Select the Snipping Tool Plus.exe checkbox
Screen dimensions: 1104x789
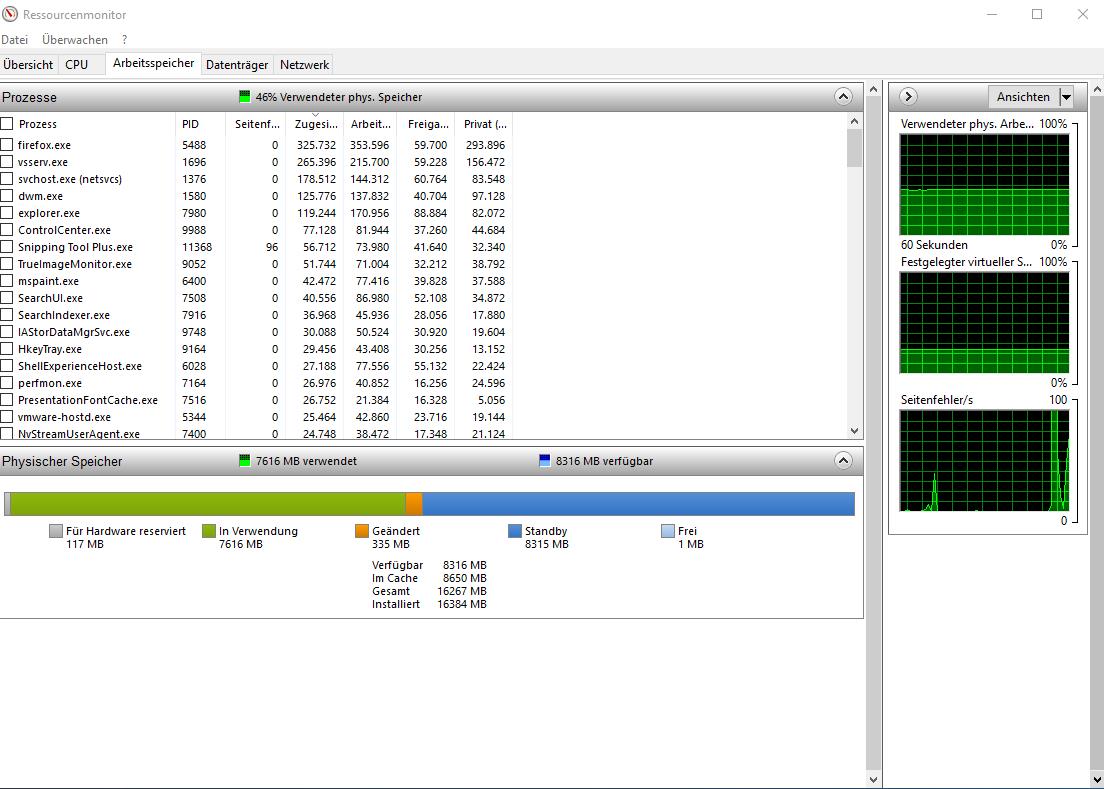point(7,246)
